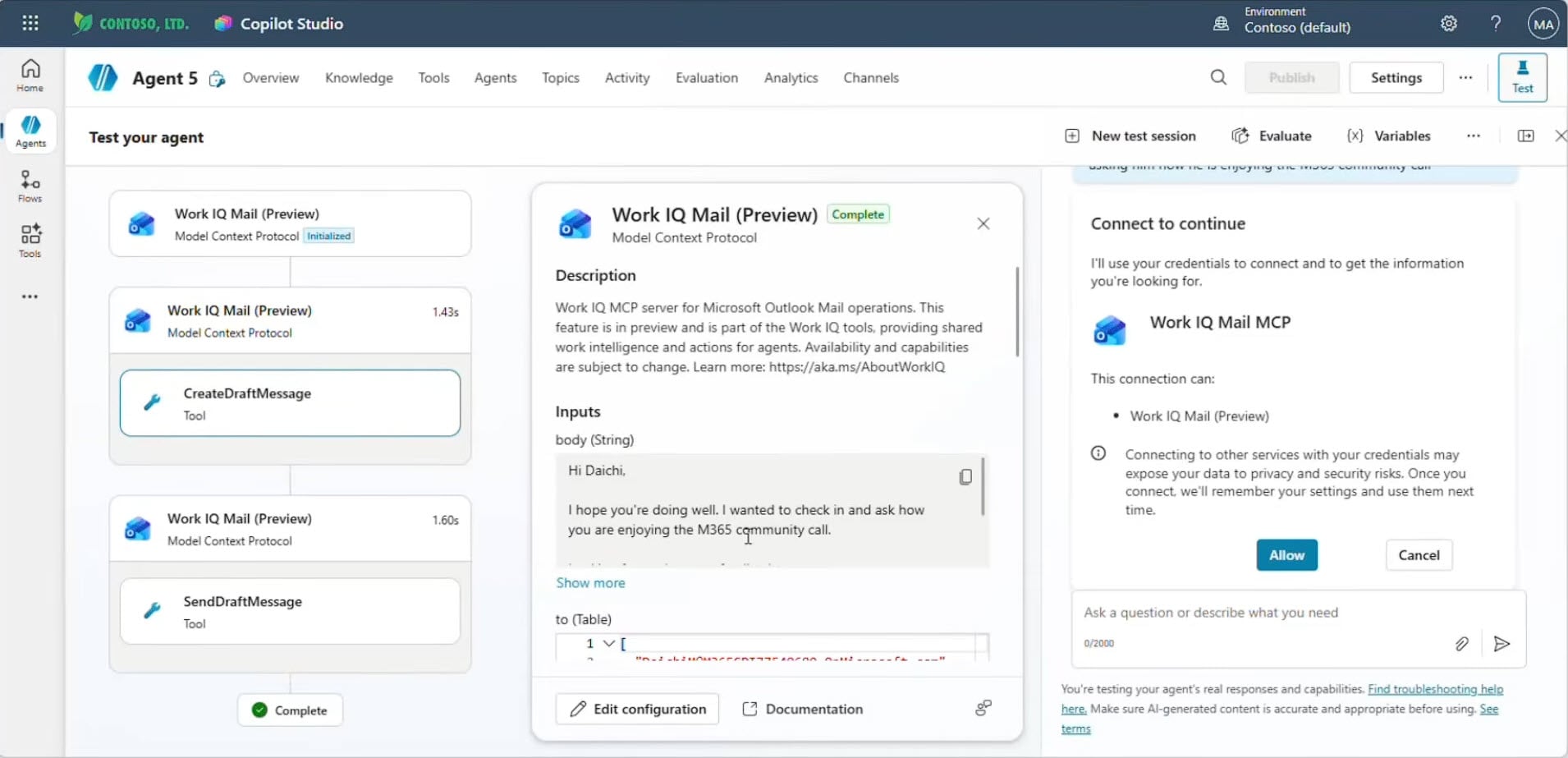Go to Home in sidebar

[30, 76]
